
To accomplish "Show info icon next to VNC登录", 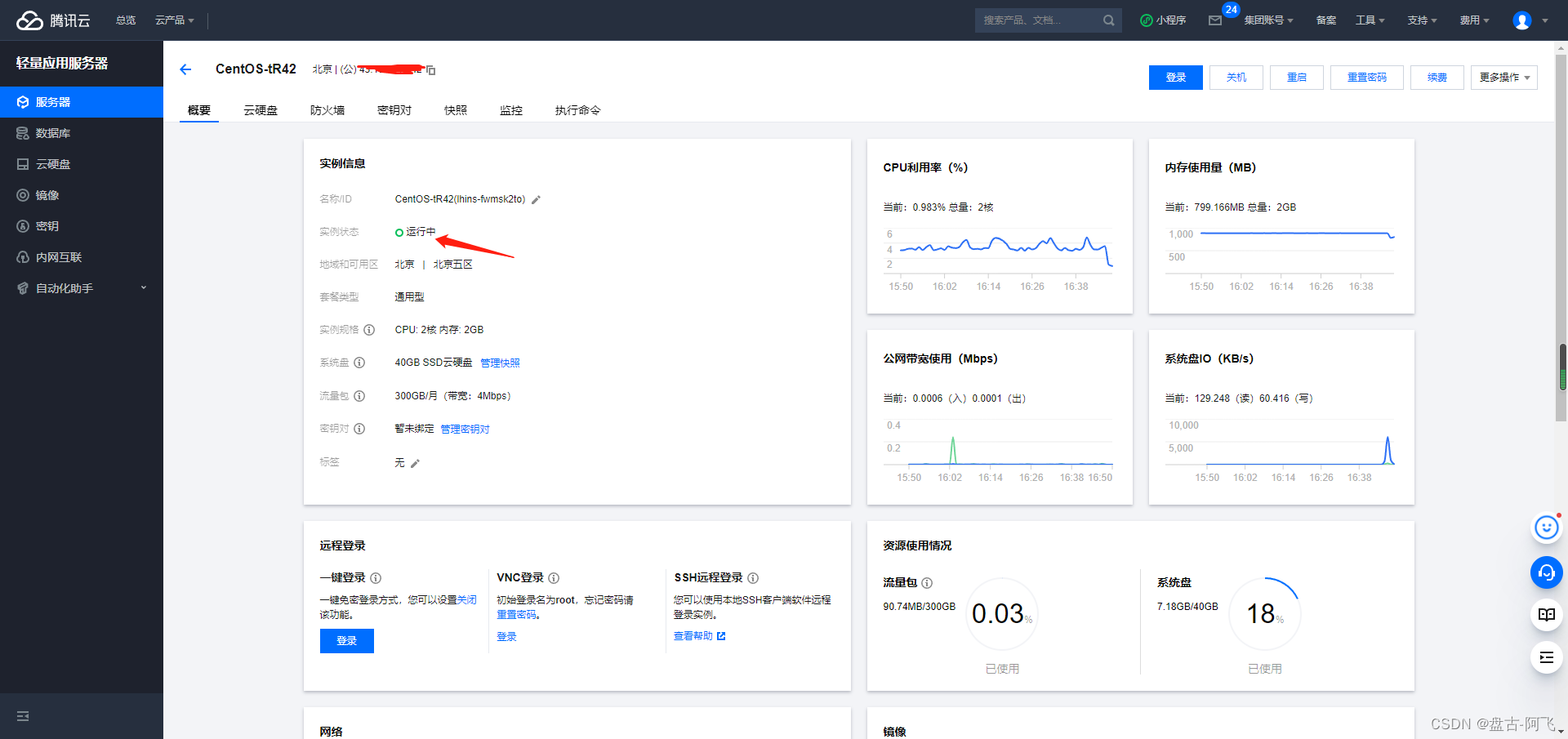I will (x=554, y=578).
